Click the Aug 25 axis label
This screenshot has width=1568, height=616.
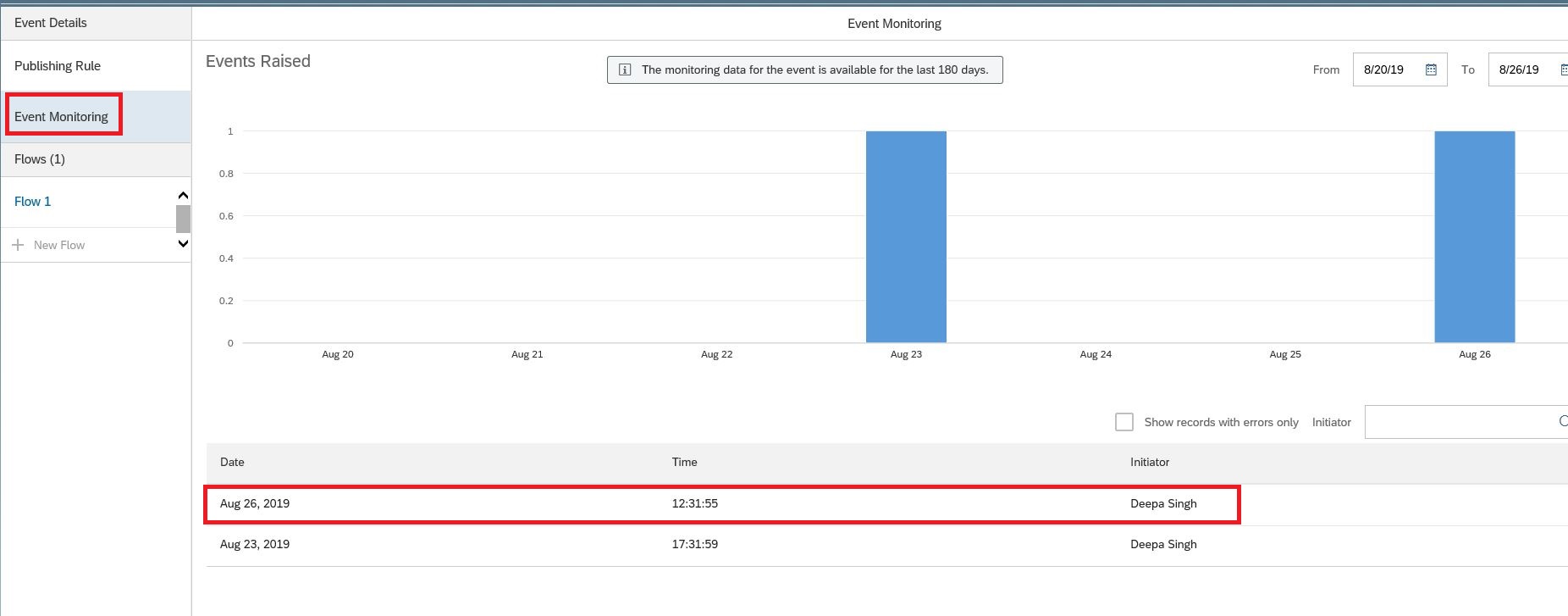click(x=1285, y=354)
